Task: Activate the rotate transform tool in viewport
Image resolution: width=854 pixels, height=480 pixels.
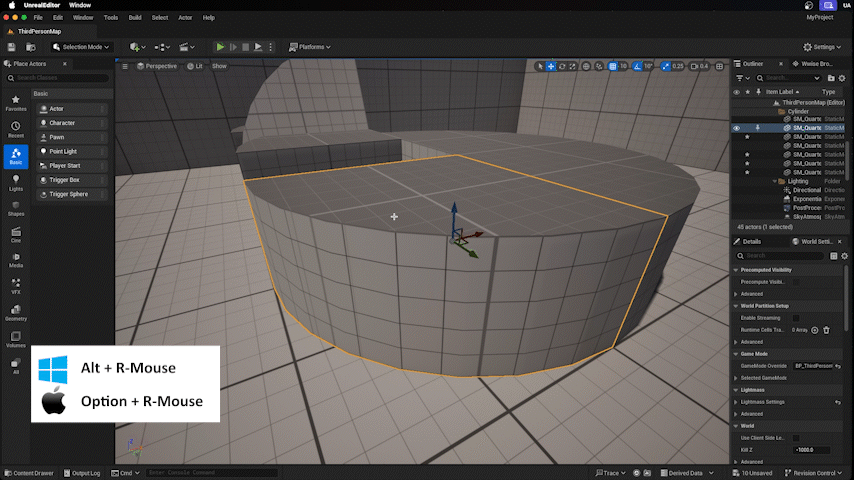Action: pyautogui.click(x=562, y=66)
